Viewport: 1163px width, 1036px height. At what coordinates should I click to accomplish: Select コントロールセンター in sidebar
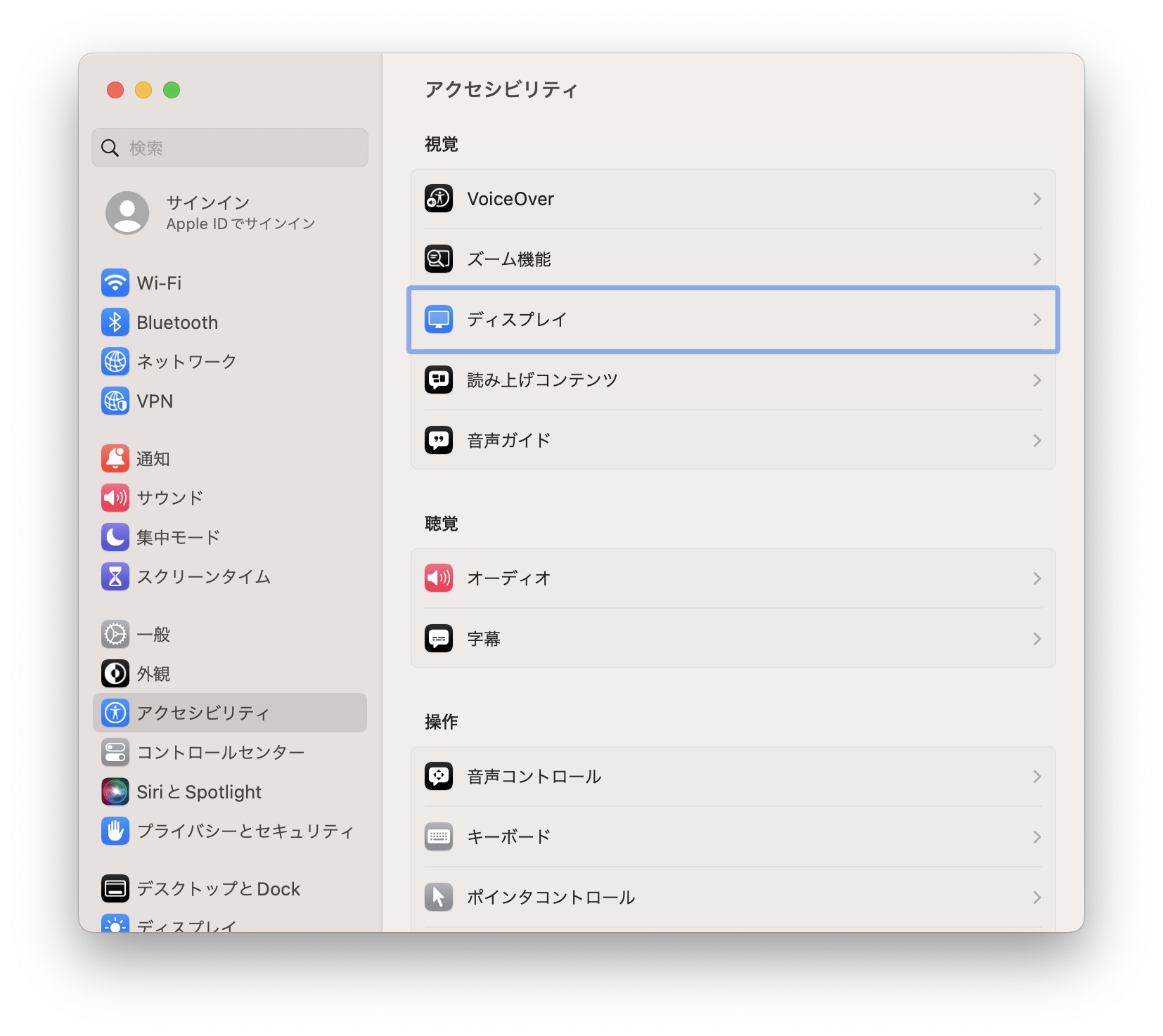click(x=220, y=753)
